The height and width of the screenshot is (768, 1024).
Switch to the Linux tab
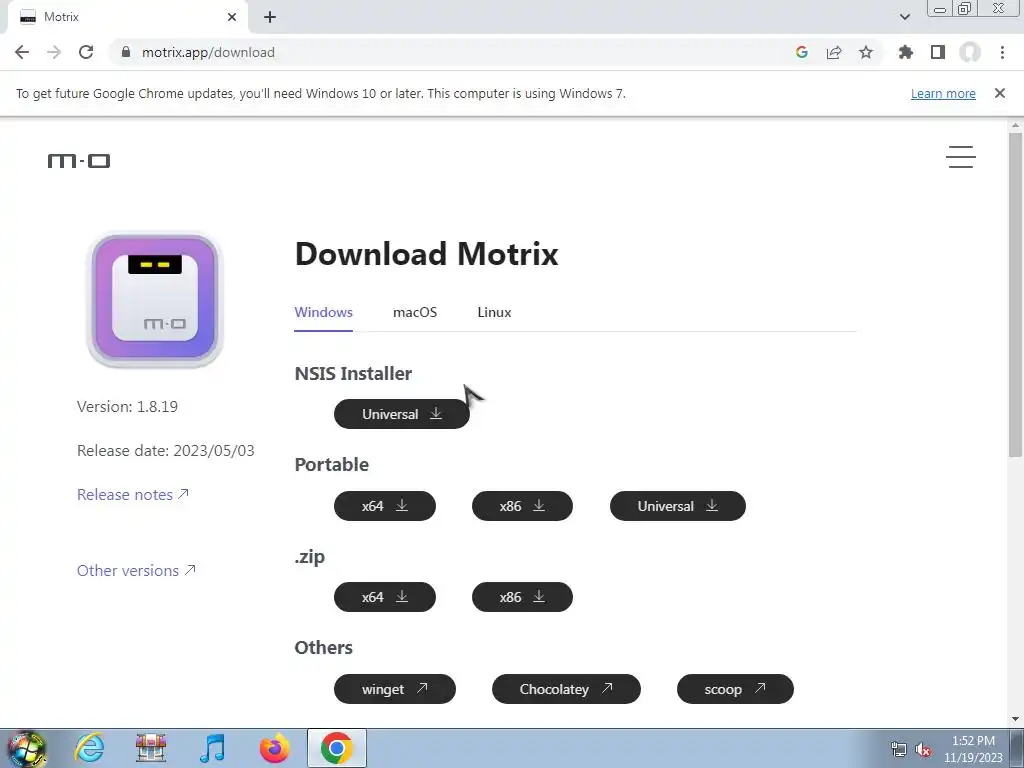coord(494,312)
